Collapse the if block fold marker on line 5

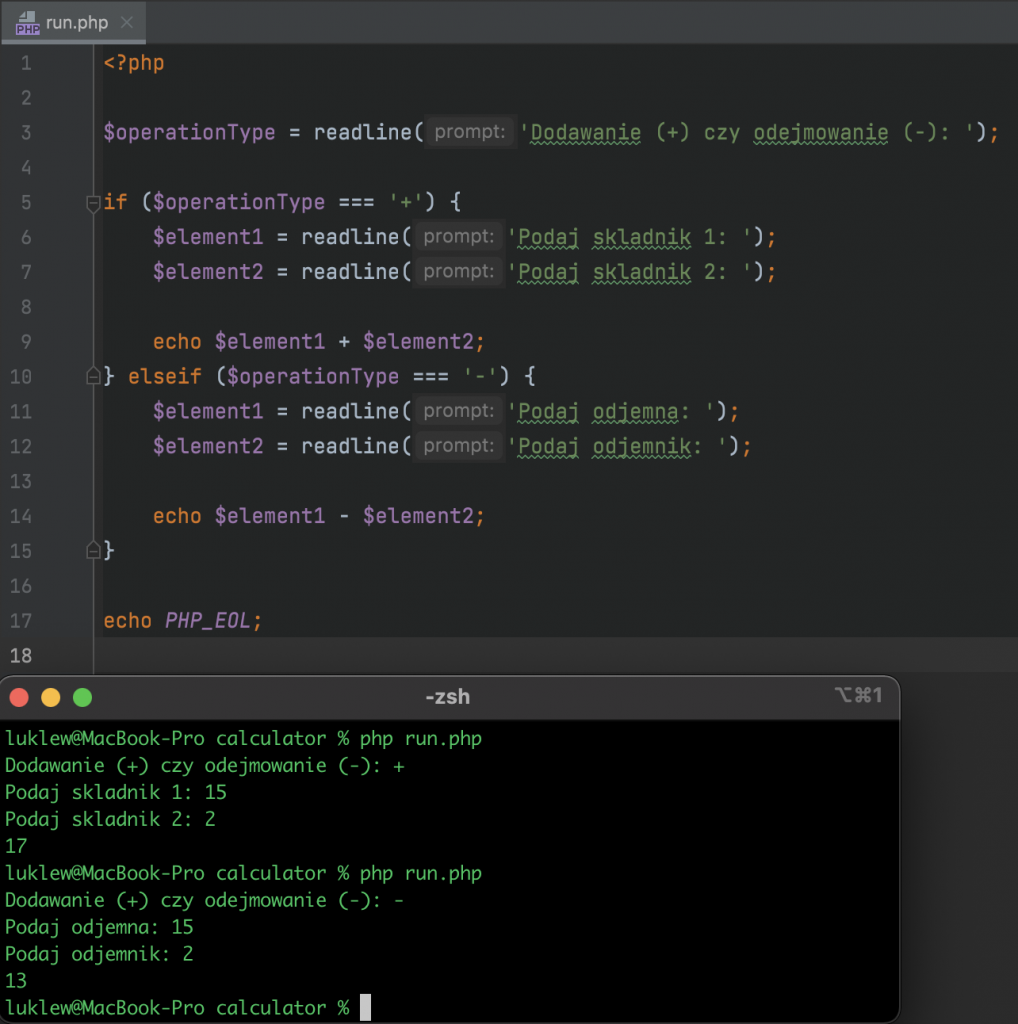click(x=93, y=203)
